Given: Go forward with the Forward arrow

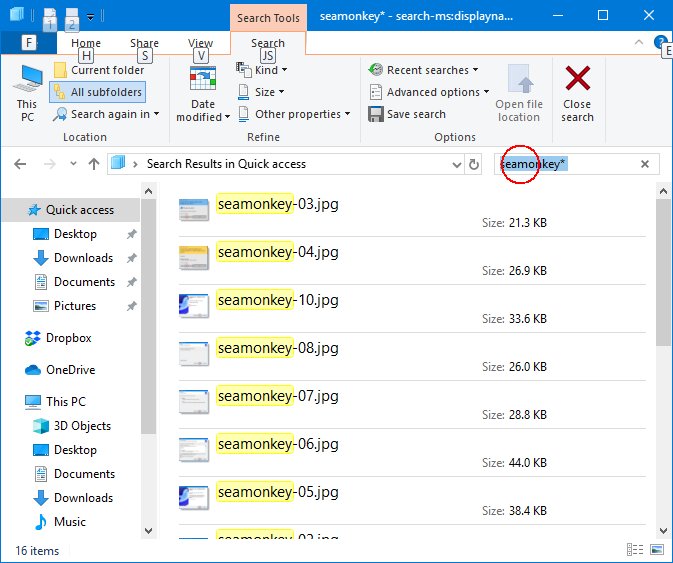Looking at the screenshot, I should click(x=50, y=164).
